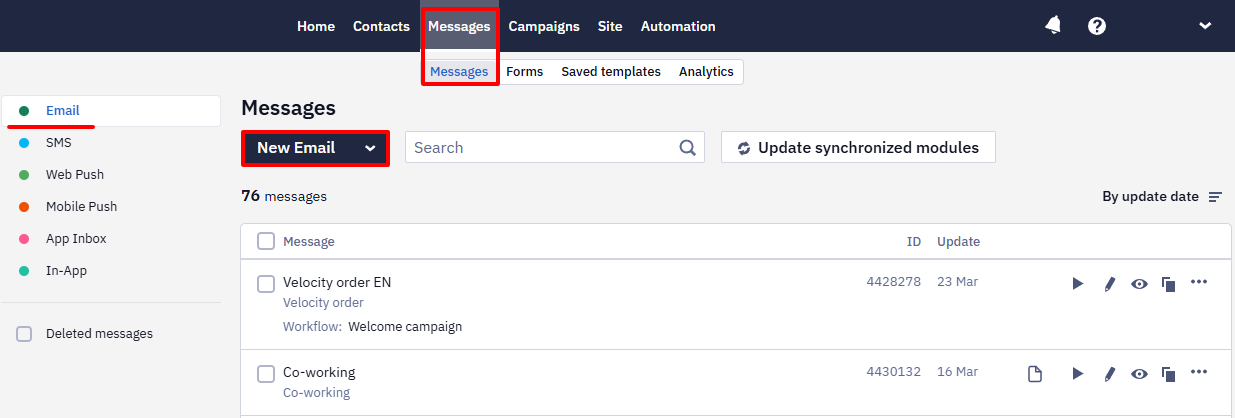The width and height of the screenshot is (1235, 418).
Task: Expand the account dropdown chevron in header
Action: 1205,26
